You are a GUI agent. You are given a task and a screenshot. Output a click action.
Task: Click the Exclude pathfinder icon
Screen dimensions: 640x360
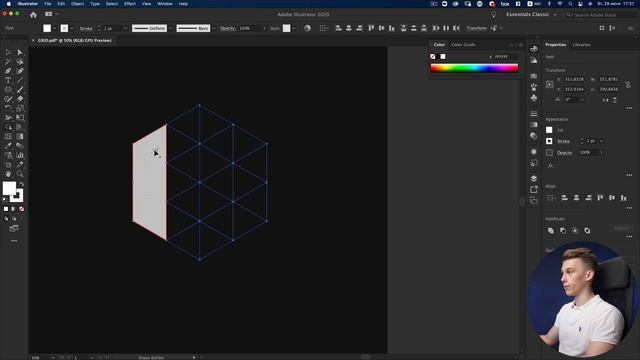587,231
